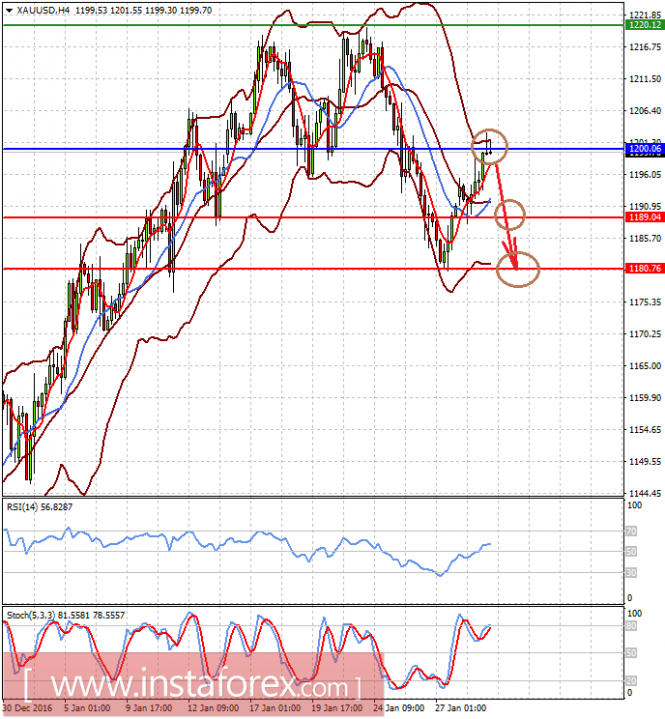Click the circle around the 1200 level candles

[489, 147]
